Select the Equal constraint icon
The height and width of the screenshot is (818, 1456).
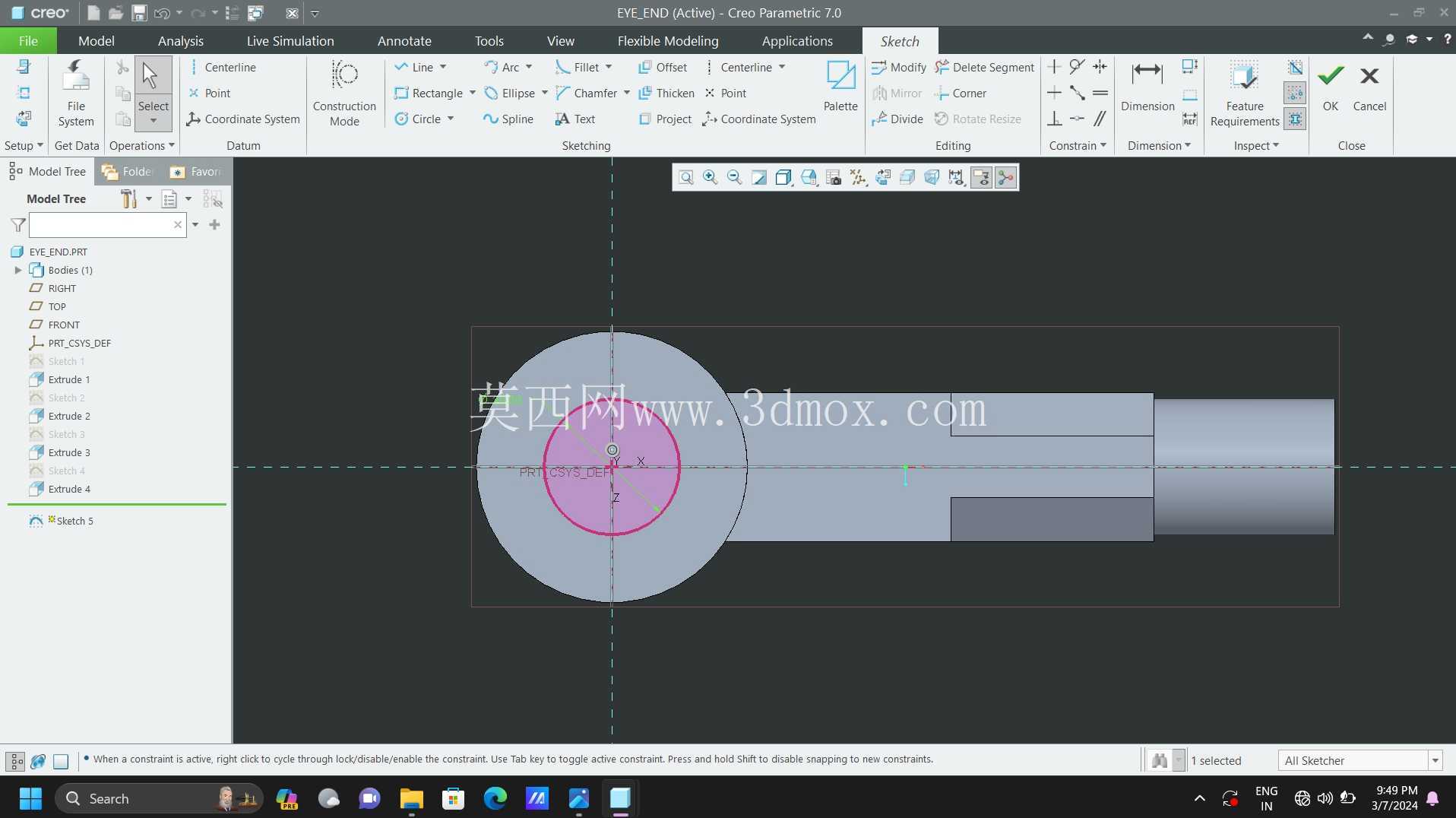click(x=1100, y=93)
